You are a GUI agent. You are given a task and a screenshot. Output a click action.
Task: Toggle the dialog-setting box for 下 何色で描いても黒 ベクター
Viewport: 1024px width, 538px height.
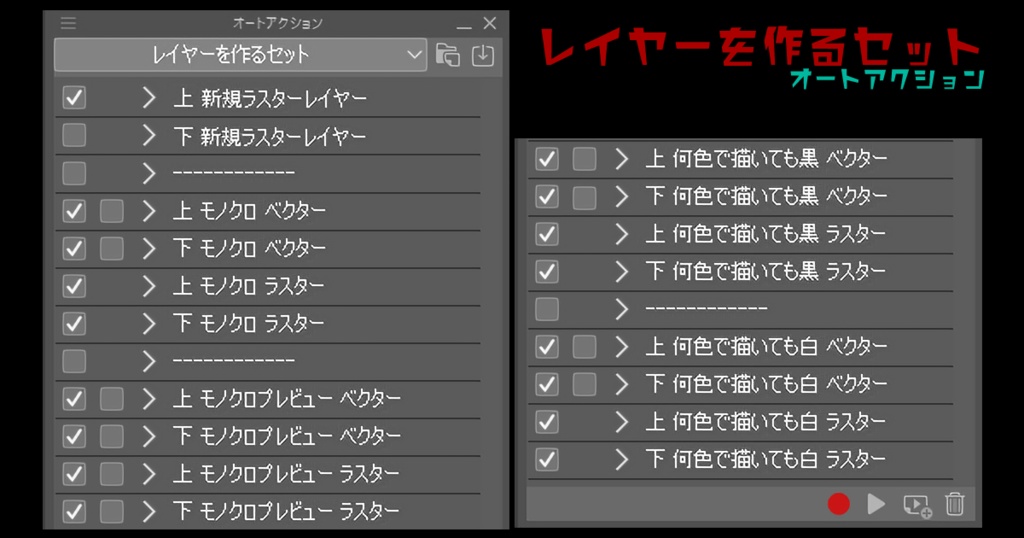584,197
